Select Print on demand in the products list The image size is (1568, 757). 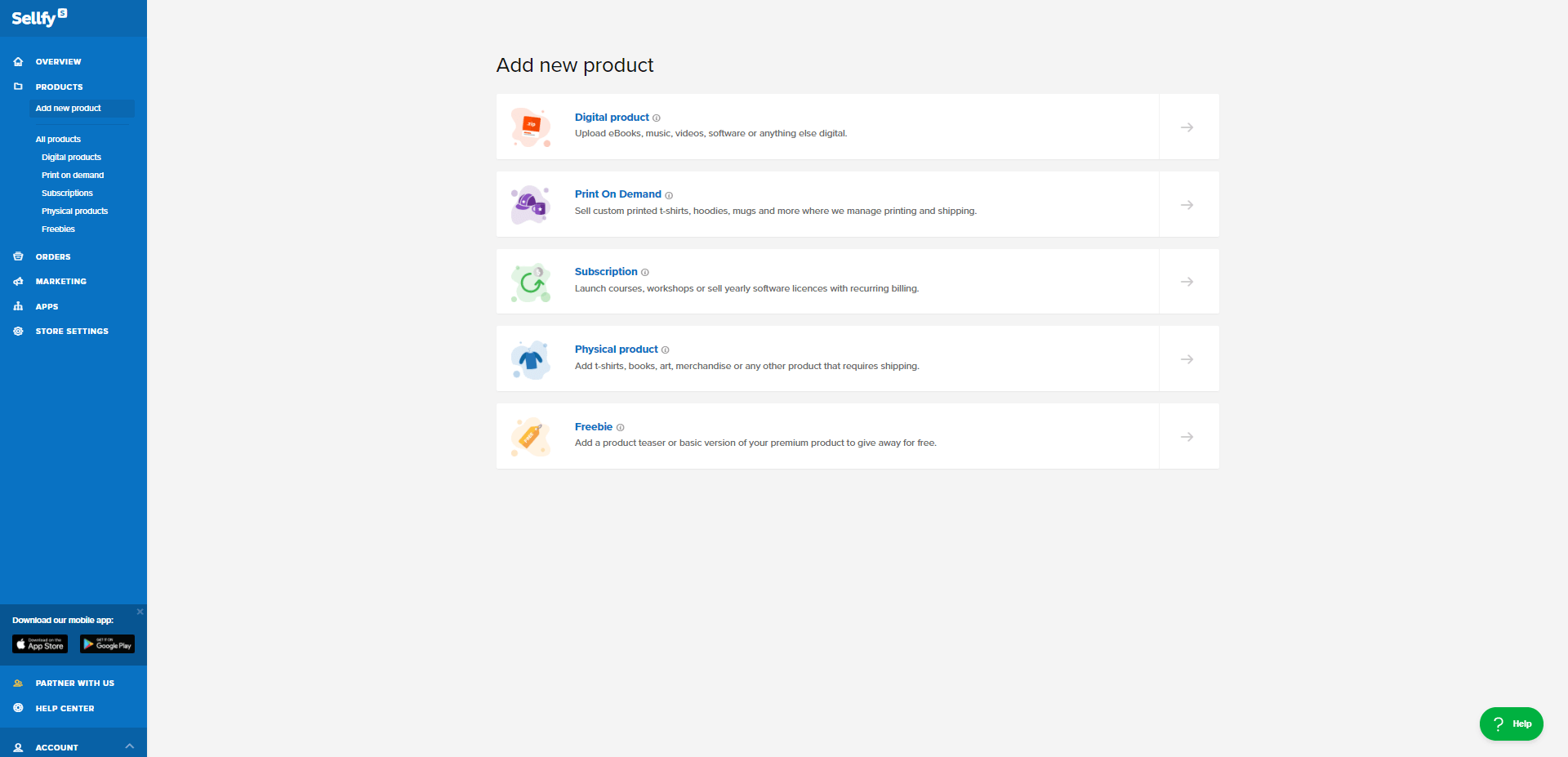(x=73, y=176)
